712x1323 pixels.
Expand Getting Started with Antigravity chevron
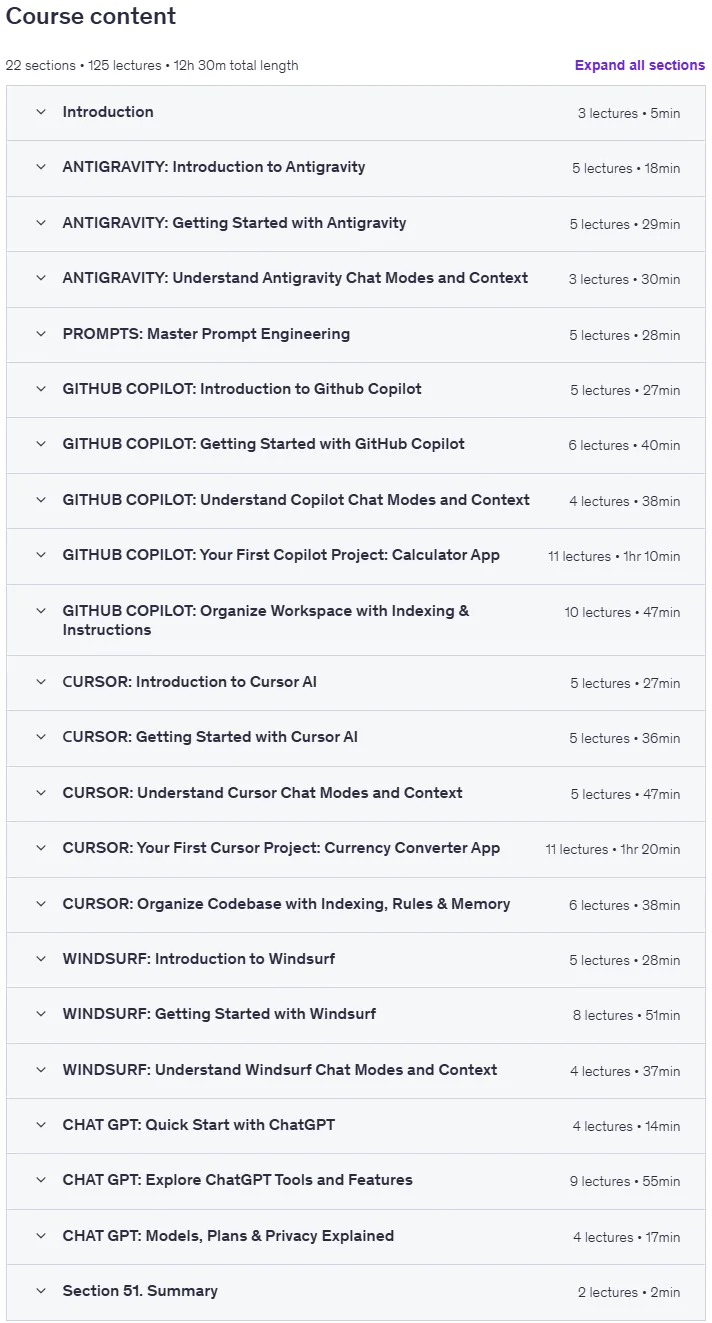click(41, 223)
